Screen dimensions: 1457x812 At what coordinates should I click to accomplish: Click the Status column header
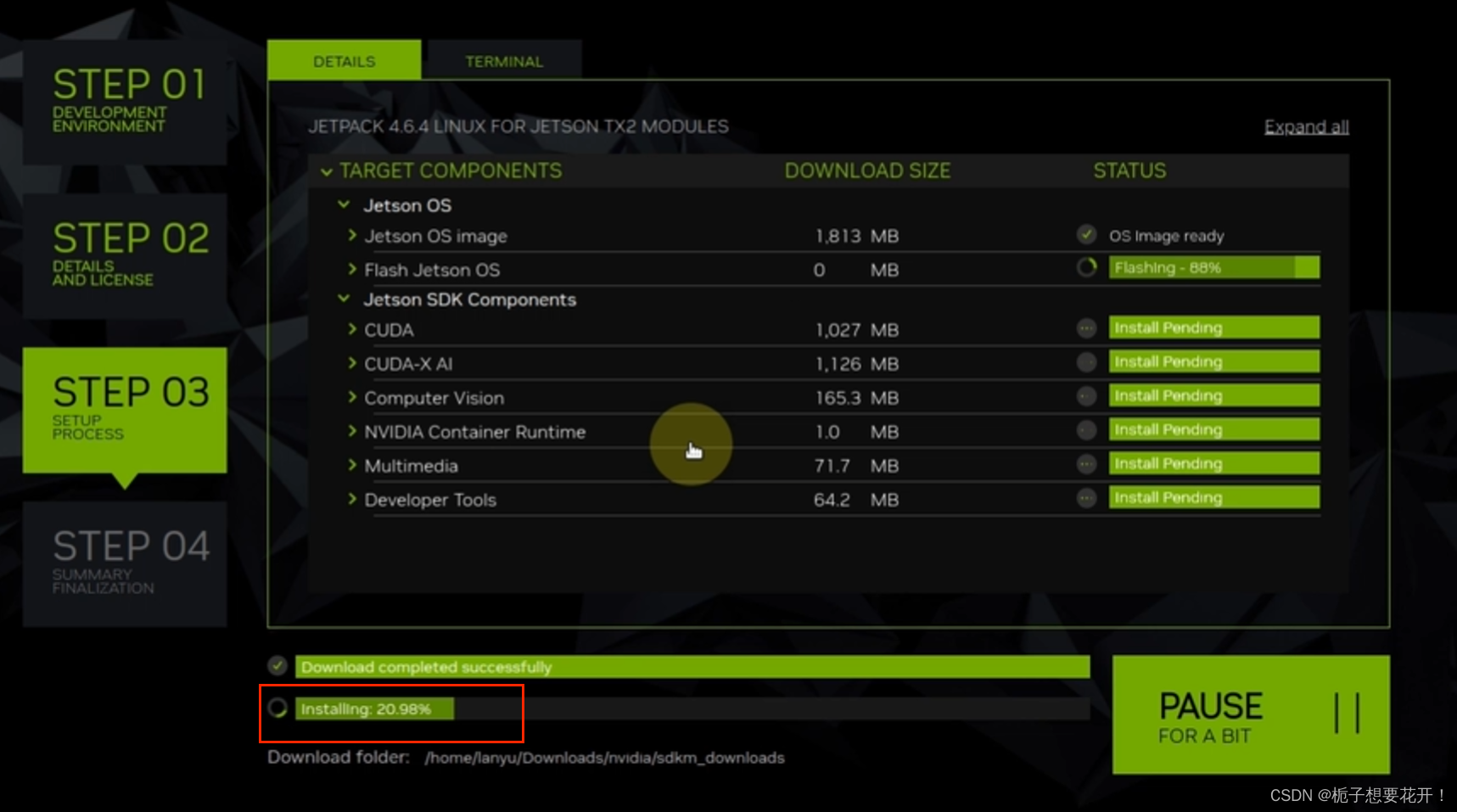1129,171
